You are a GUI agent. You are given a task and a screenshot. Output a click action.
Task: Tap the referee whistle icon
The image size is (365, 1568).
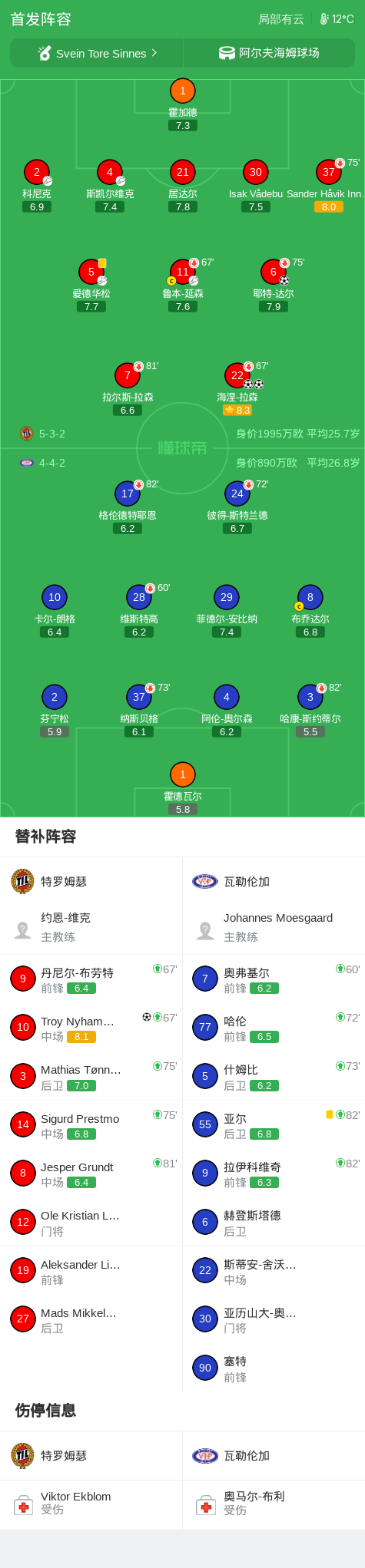tap(45, 53)
